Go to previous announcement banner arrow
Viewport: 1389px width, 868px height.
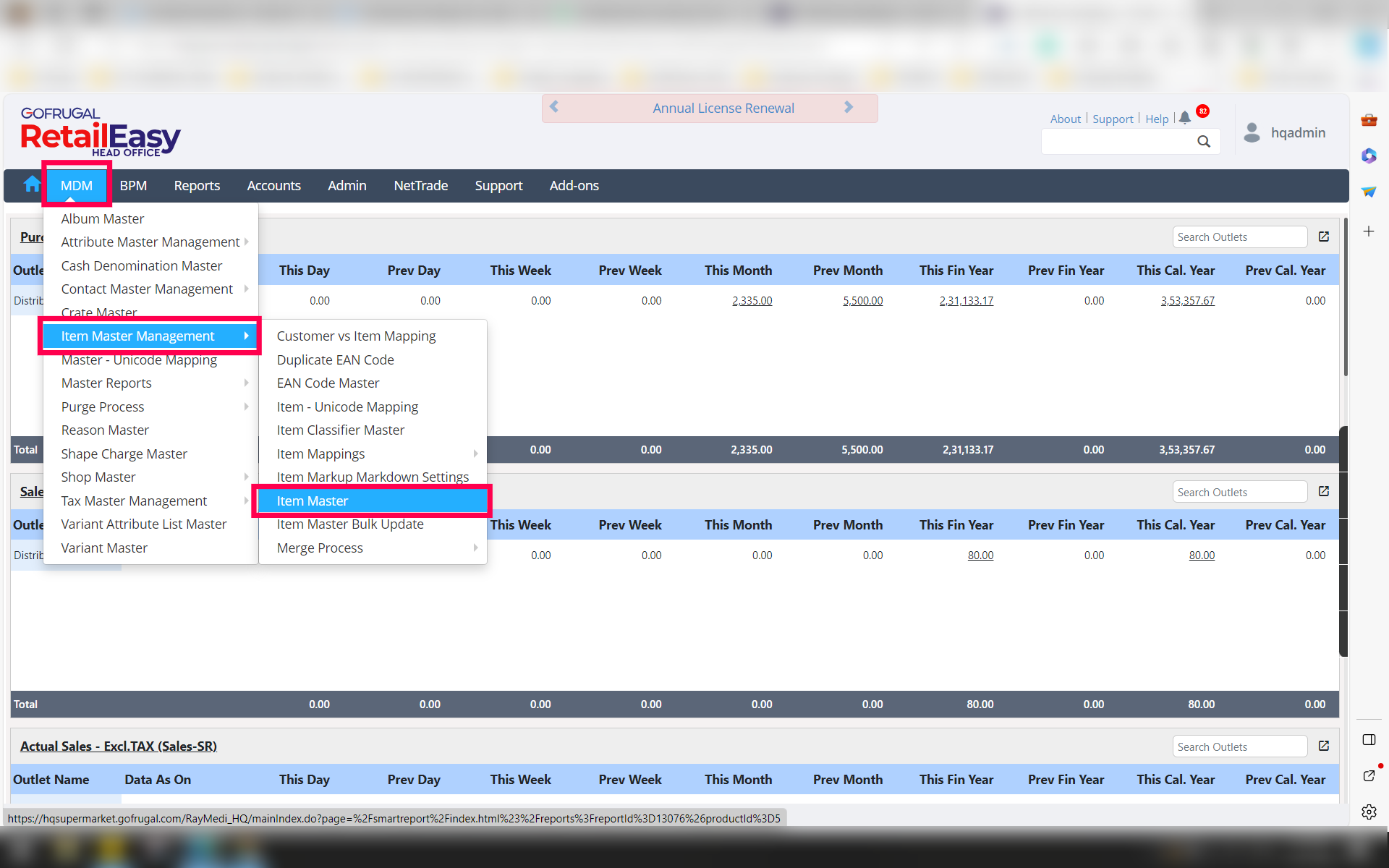(554, 108)
